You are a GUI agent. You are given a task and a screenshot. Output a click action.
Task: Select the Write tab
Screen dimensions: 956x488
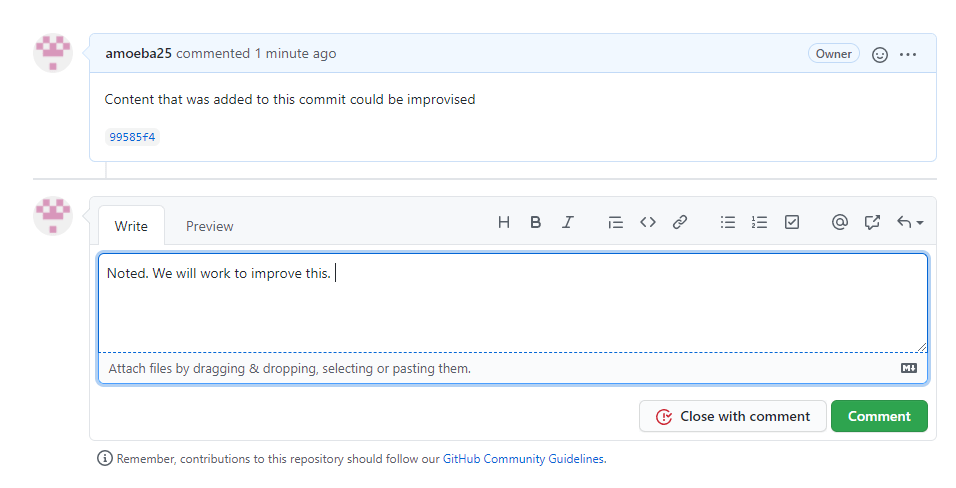131,226
